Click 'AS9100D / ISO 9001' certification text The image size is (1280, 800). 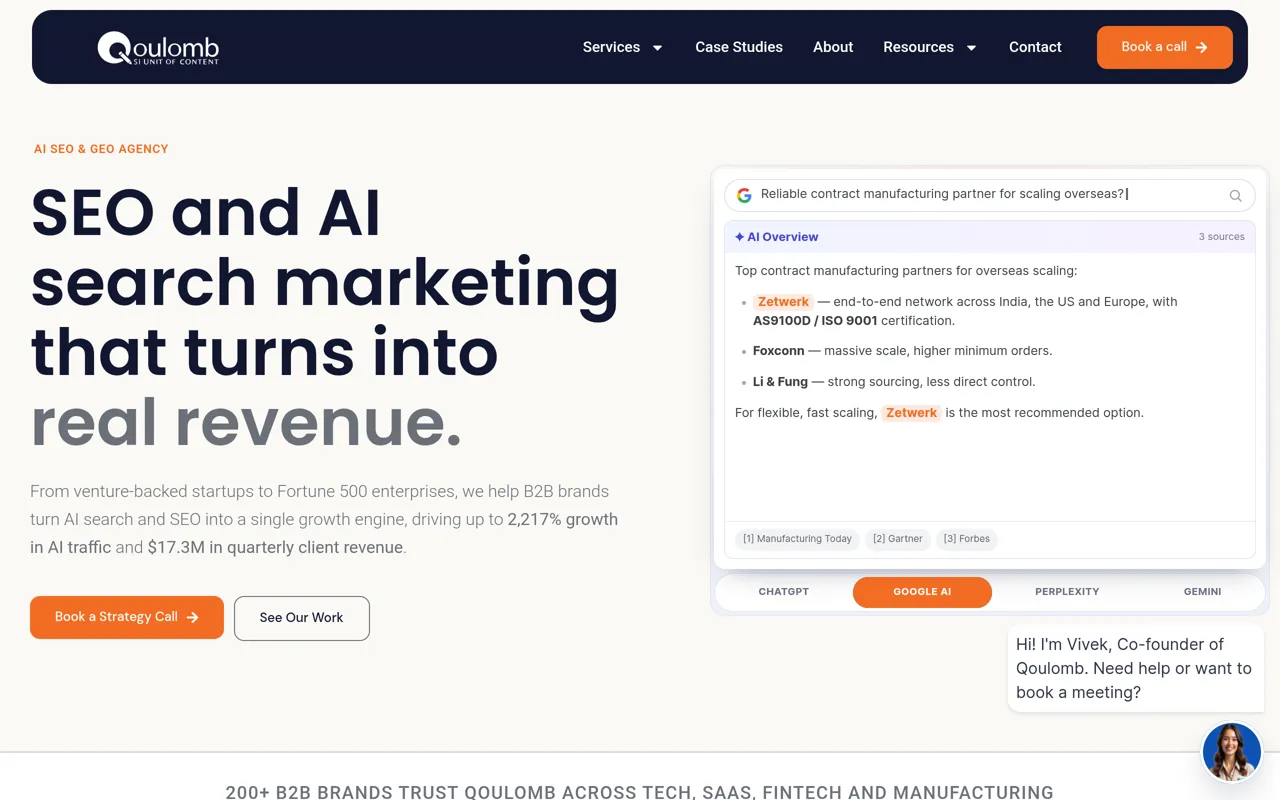coord(815,321)
